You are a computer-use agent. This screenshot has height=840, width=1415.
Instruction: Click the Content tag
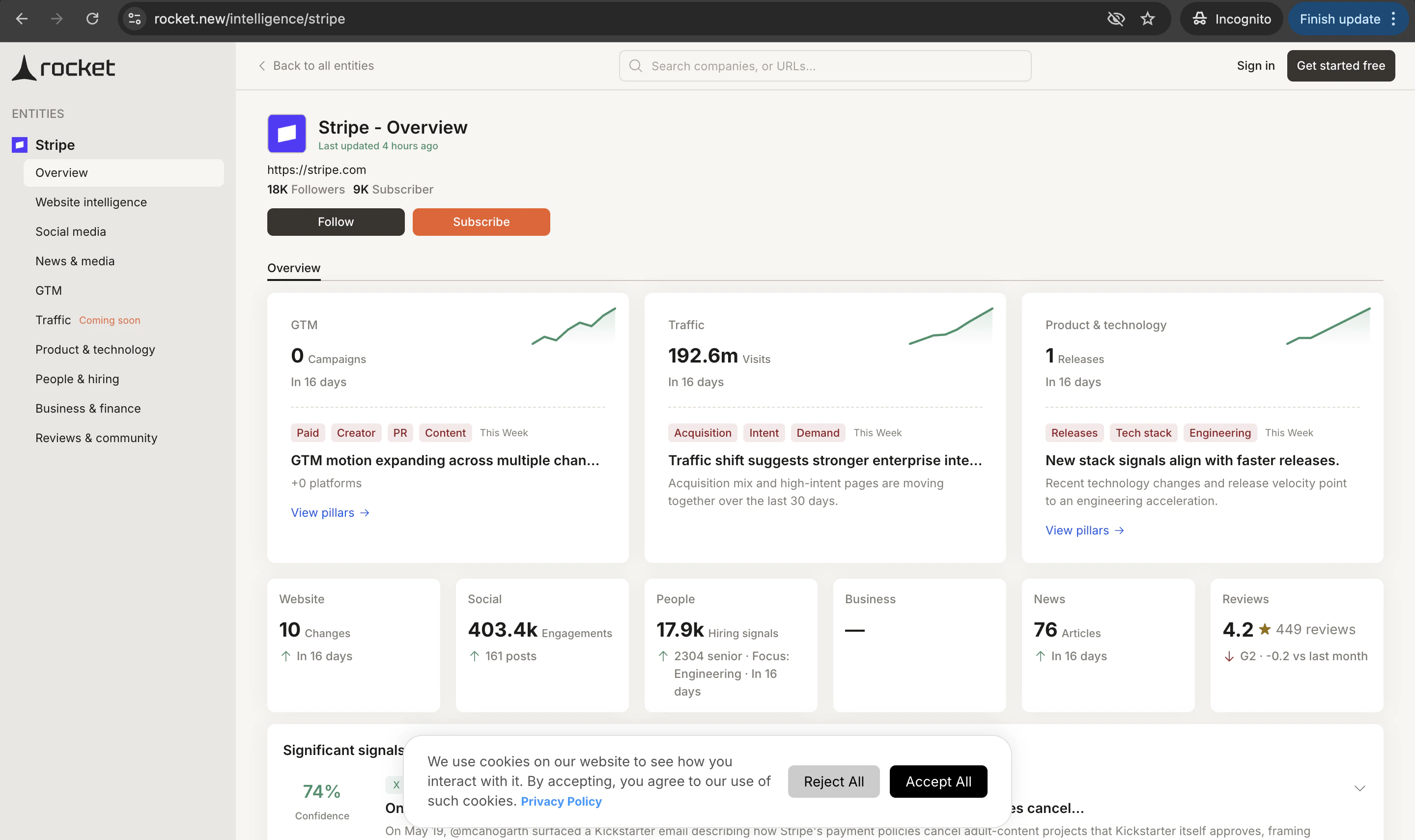click(445, 432)
